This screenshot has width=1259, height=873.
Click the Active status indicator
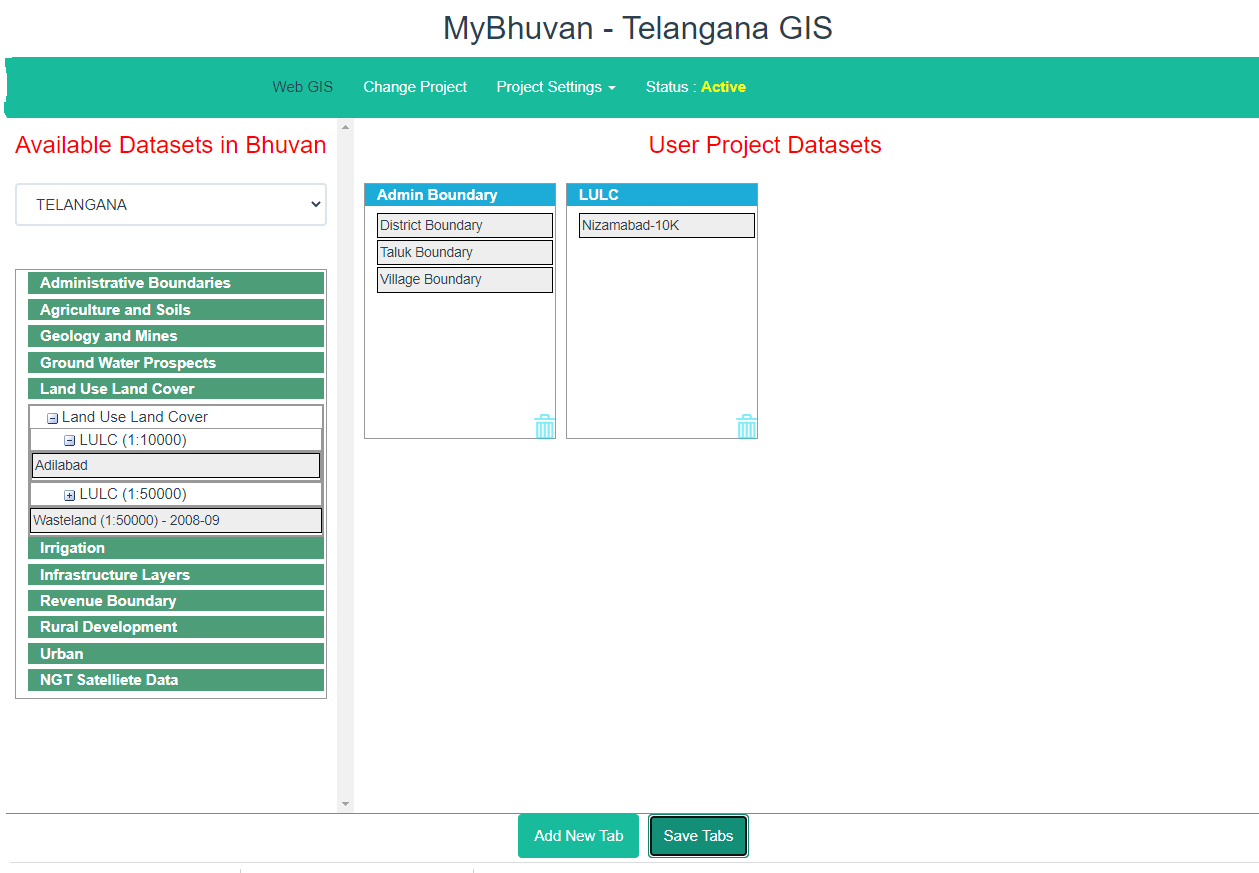tap(723, 87)
